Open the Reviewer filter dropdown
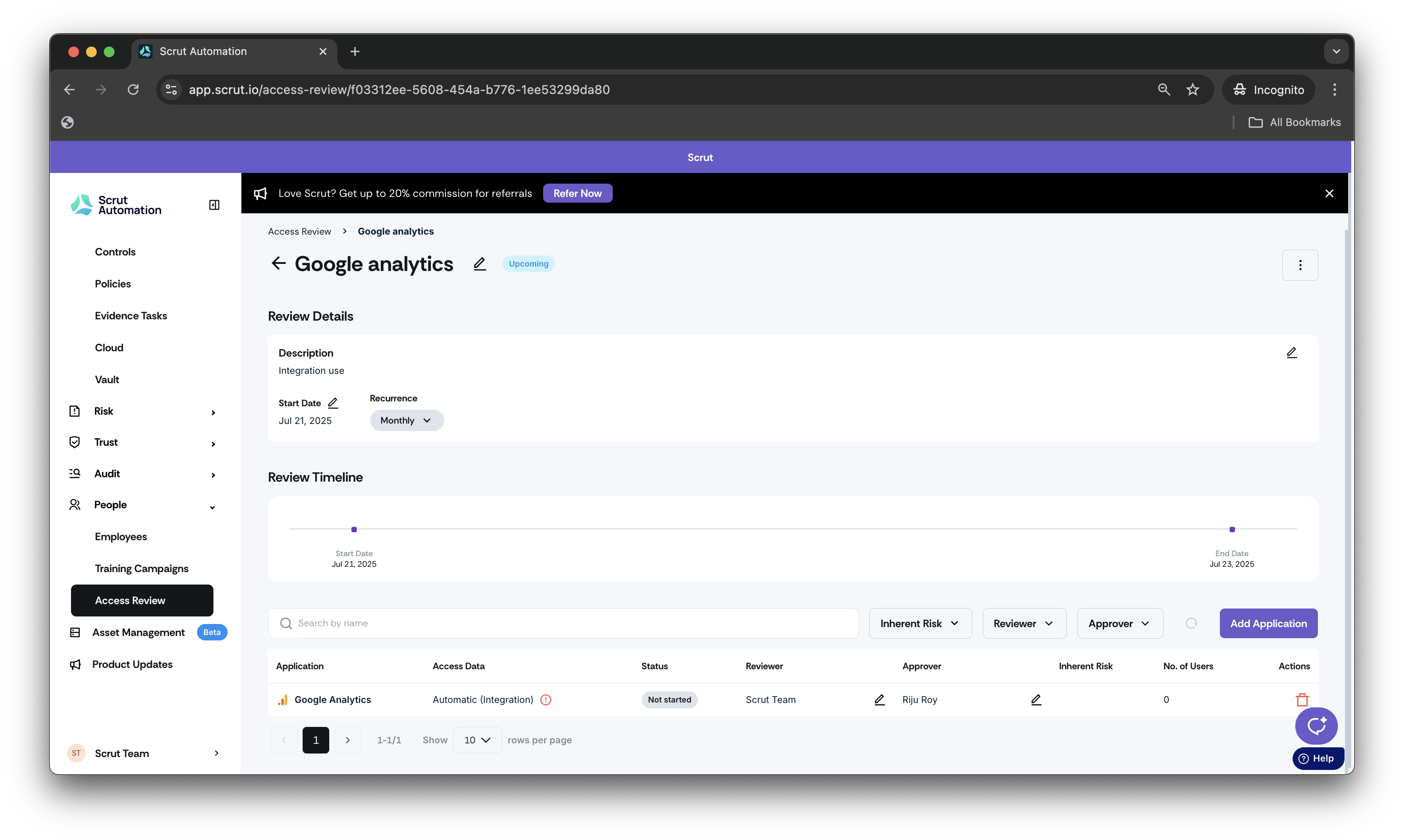Image resolution: width=1404 pixels, height=840 pixels. tap(1023, 623)
